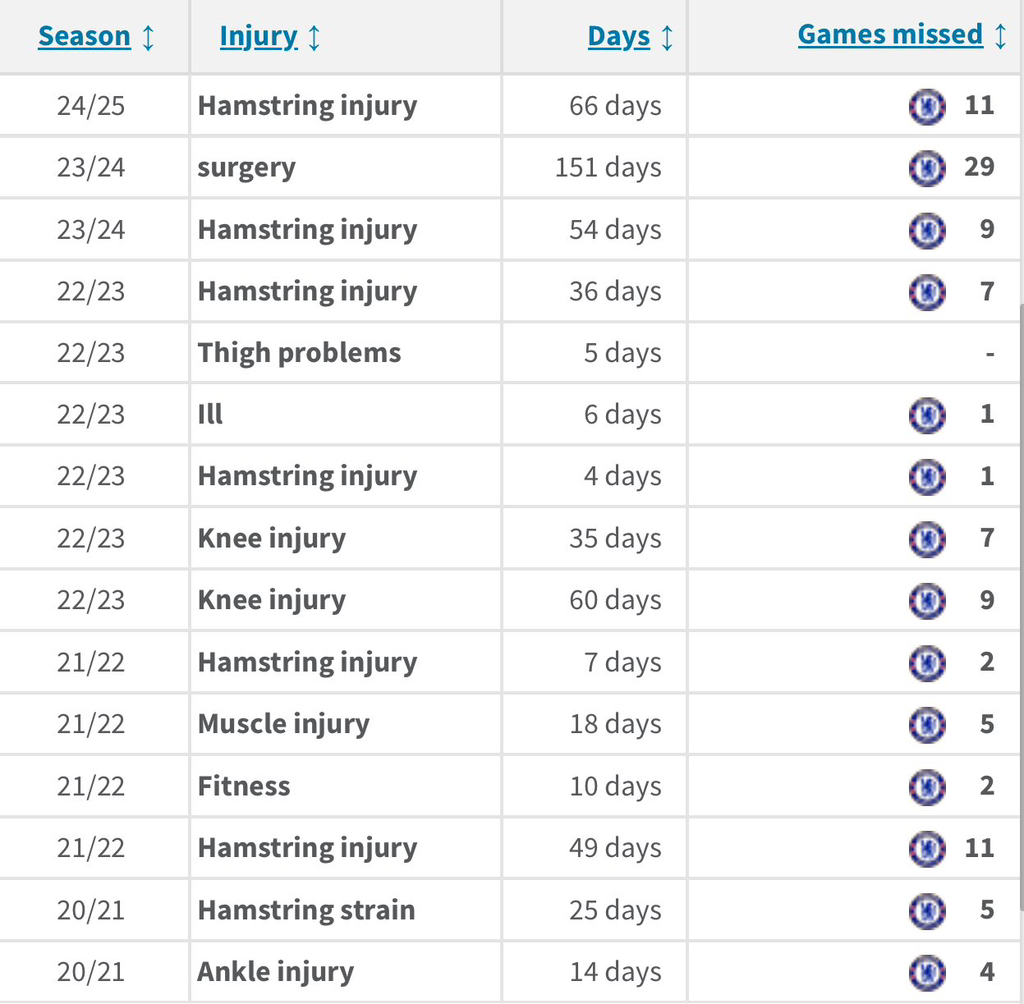1024x1004 pixels.
Task: Click the sort arrows next to Season
Action: click(148, 37)
